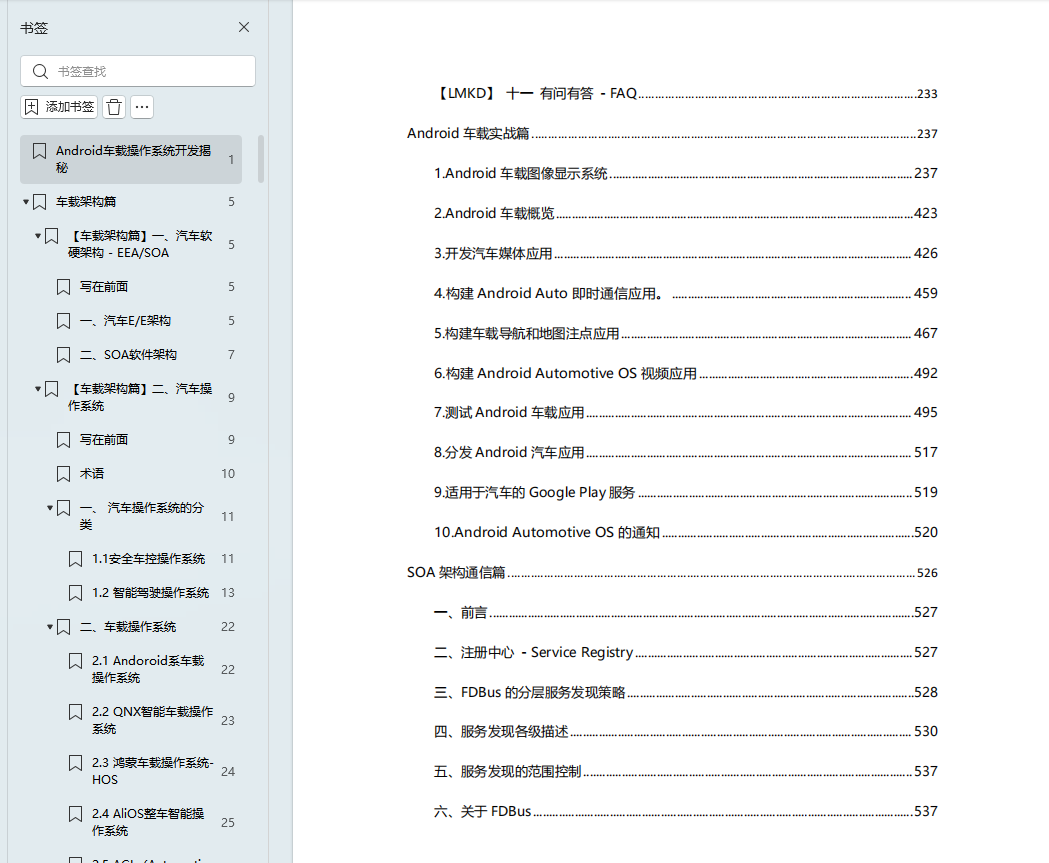
Task: Open bookmark 1.1安全车控操作系统
Action: pyautogui.click(x=149, y=559)
